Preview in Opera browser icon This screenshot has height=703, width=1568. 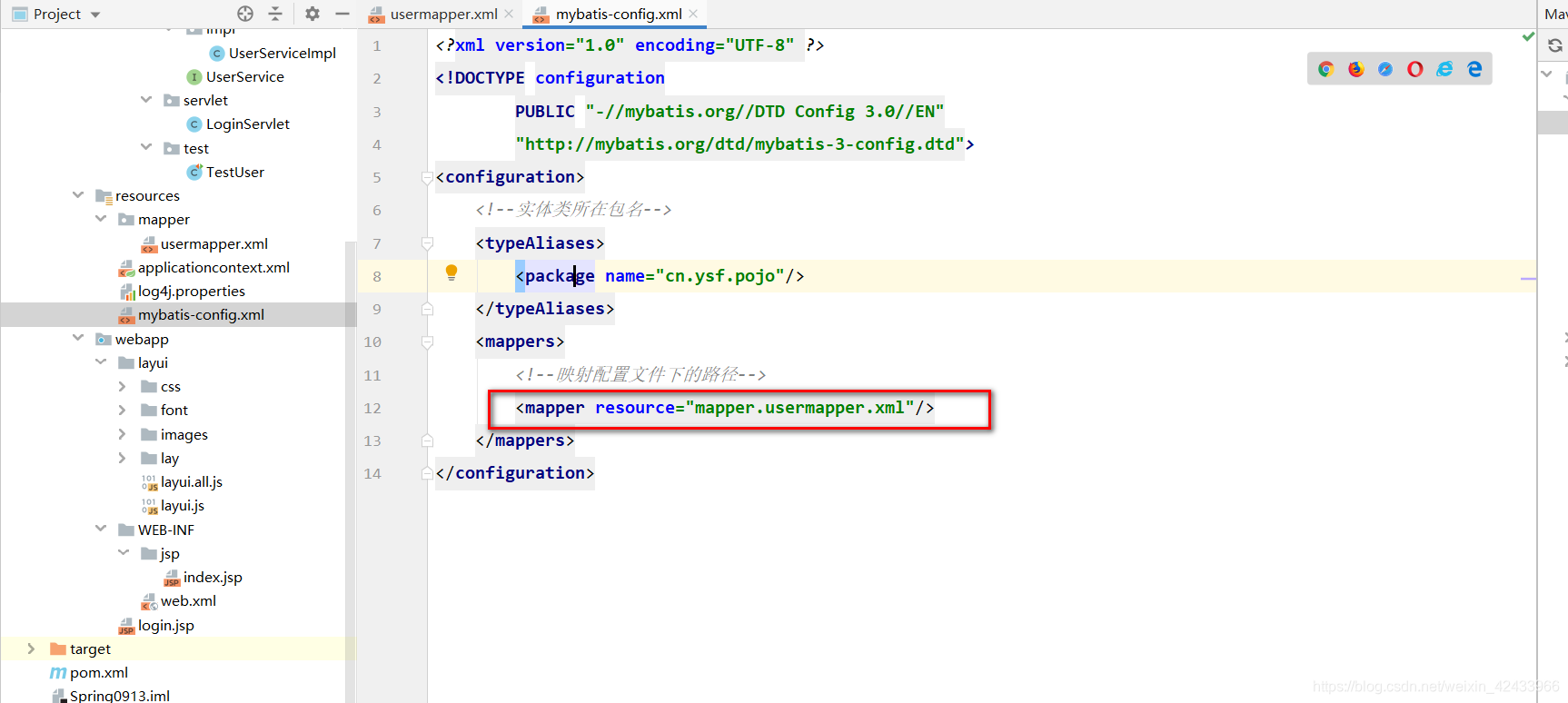point(1415,69)
